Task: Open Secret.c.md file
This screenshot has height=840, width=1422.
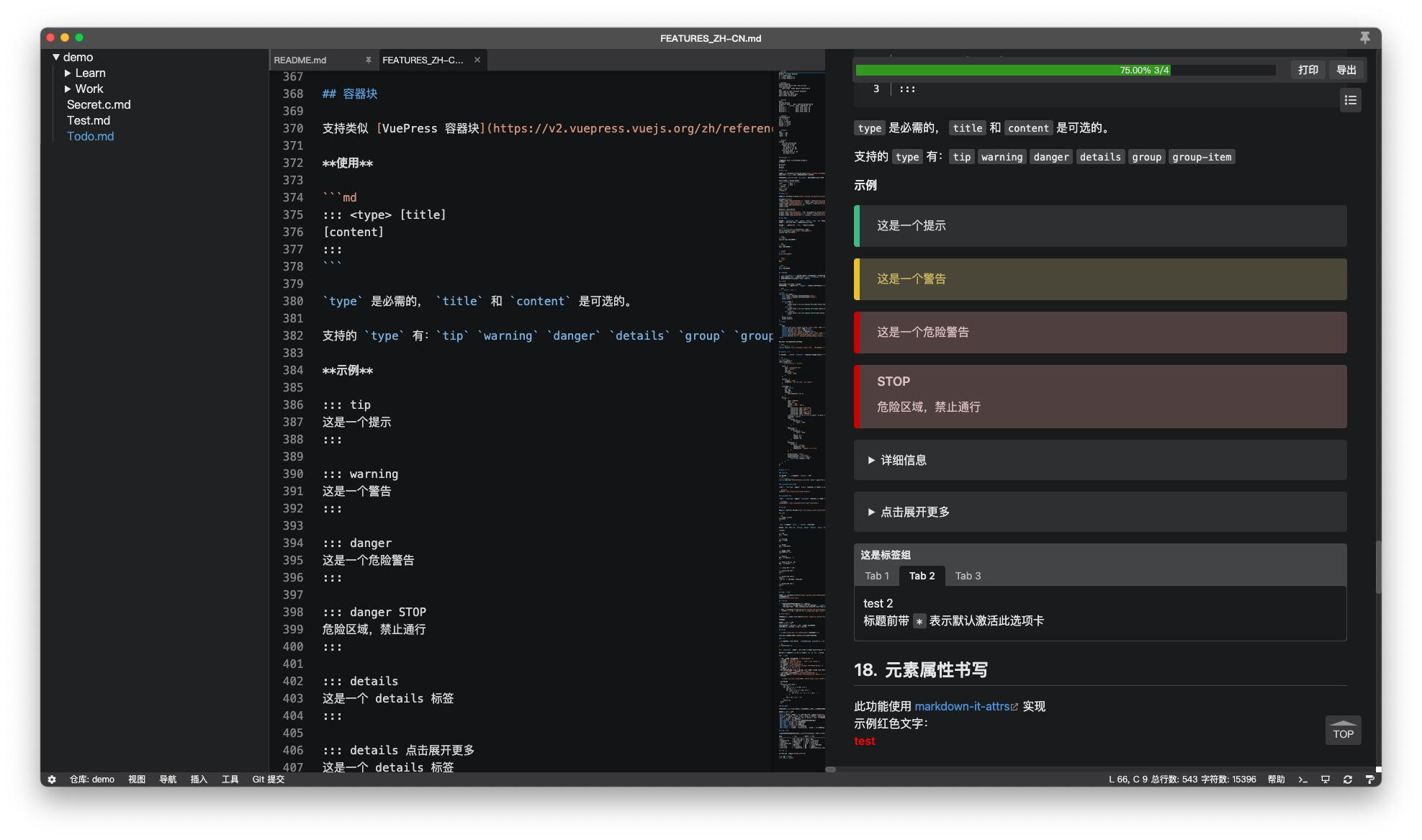Action: [99, 104]
